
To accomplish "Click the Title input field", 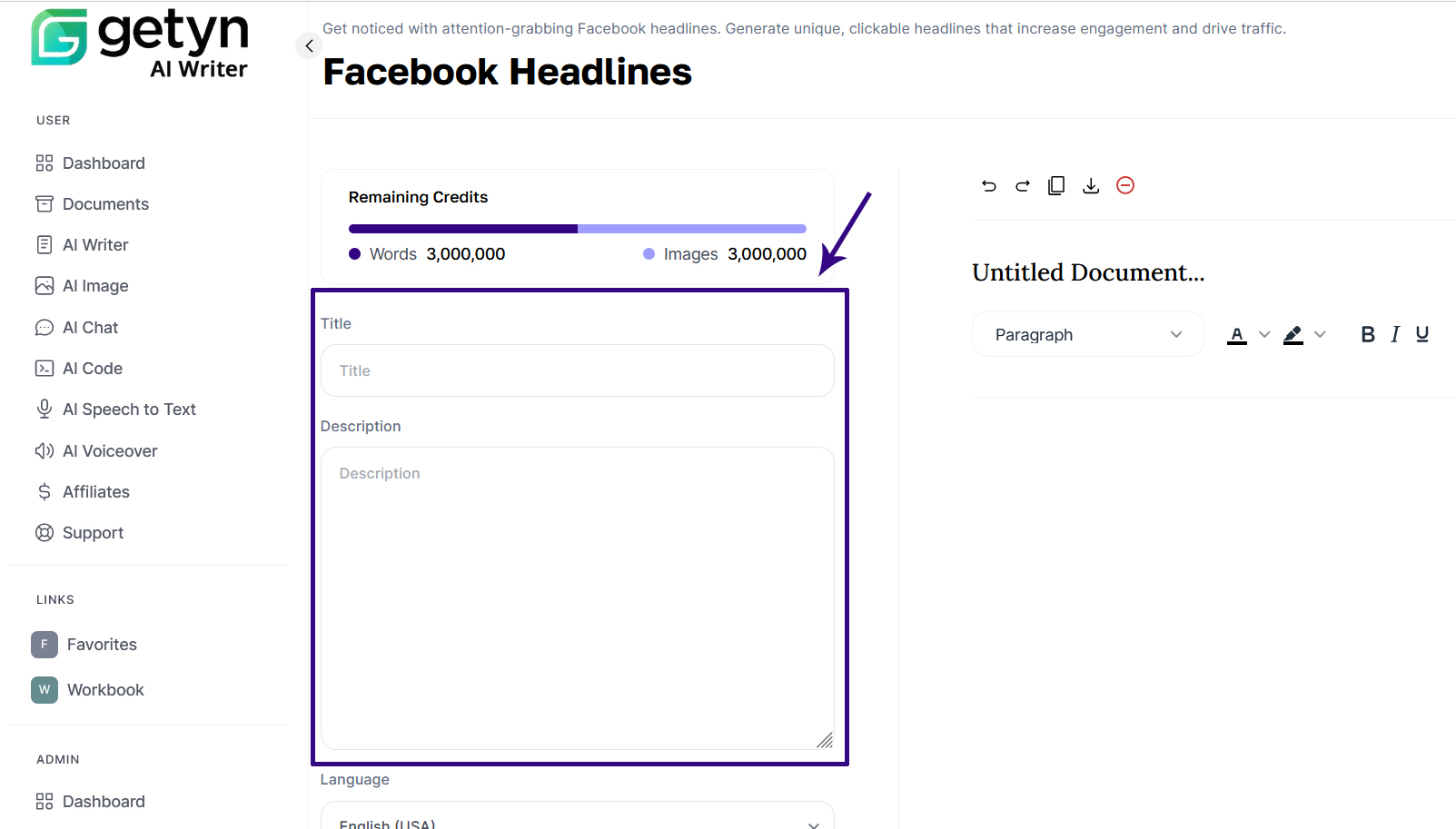I will tap(578, 370).
